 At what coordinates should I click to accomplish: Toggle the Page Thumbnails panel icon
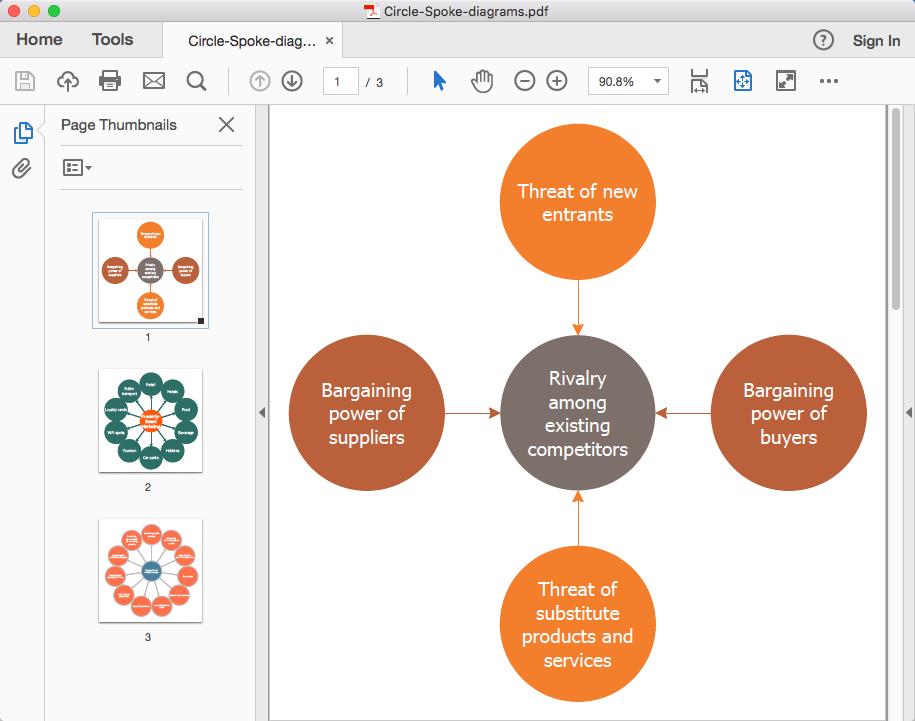click(x=22, y=132)
